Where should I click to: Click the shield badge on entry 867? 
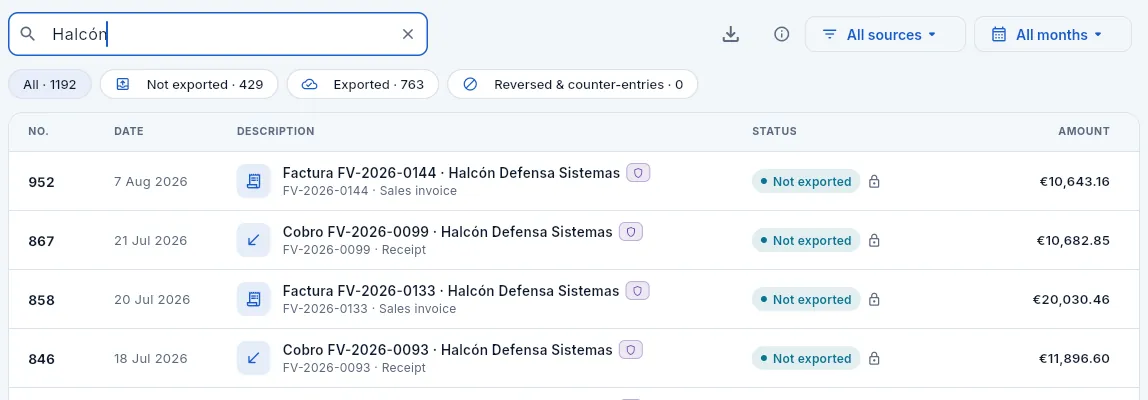pos(631,232)
